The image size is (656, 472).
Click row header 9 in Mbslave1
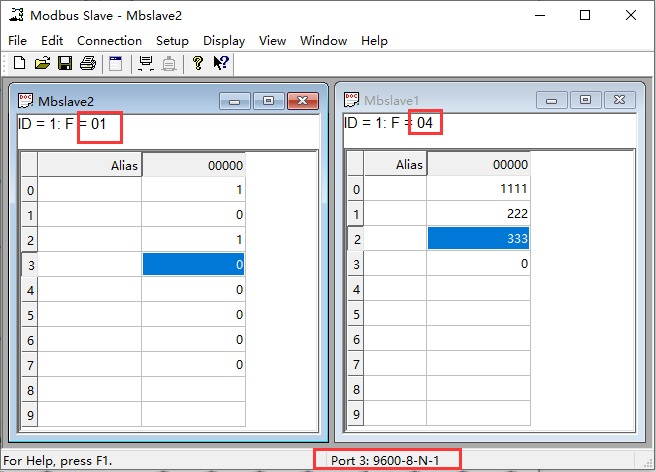pos(356,414)
